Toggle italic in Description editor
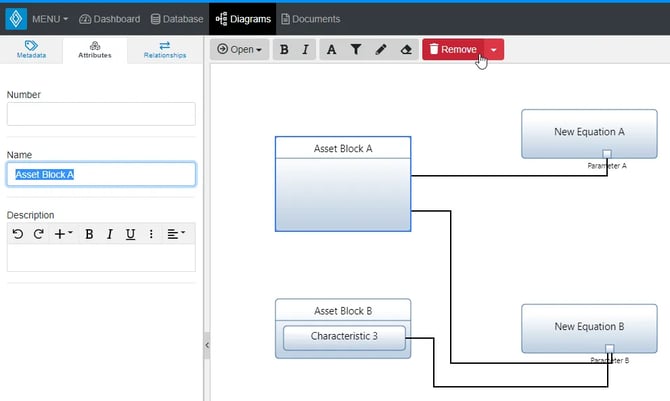Image resolution: width=670 pixels, height=401 pixels. tap(109, 234)
